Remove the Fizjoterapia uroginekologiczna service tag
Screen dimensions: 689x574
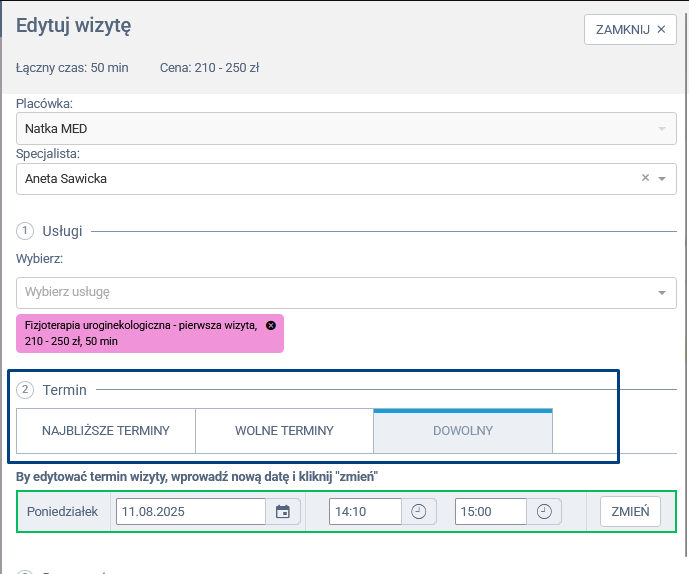[271, 326]
